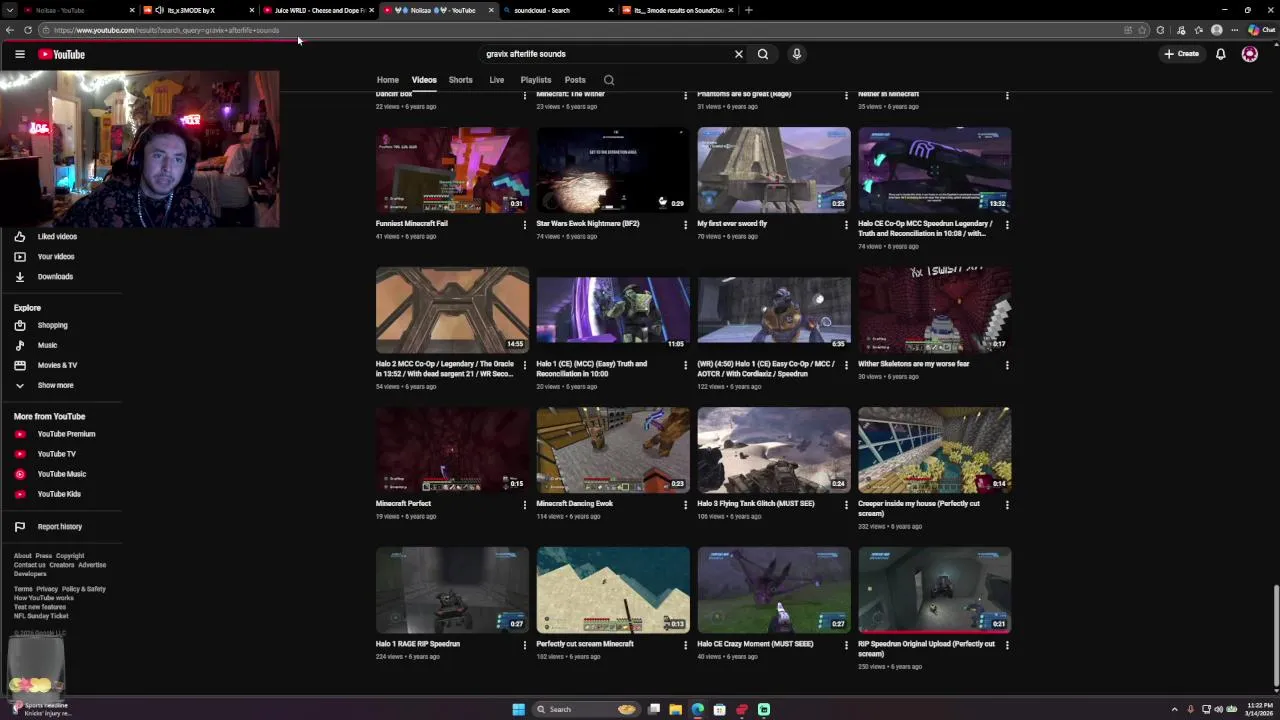This screenshot has width=1280, height=720.
Task: Open Report history flag item
Action: coord(59,526)
